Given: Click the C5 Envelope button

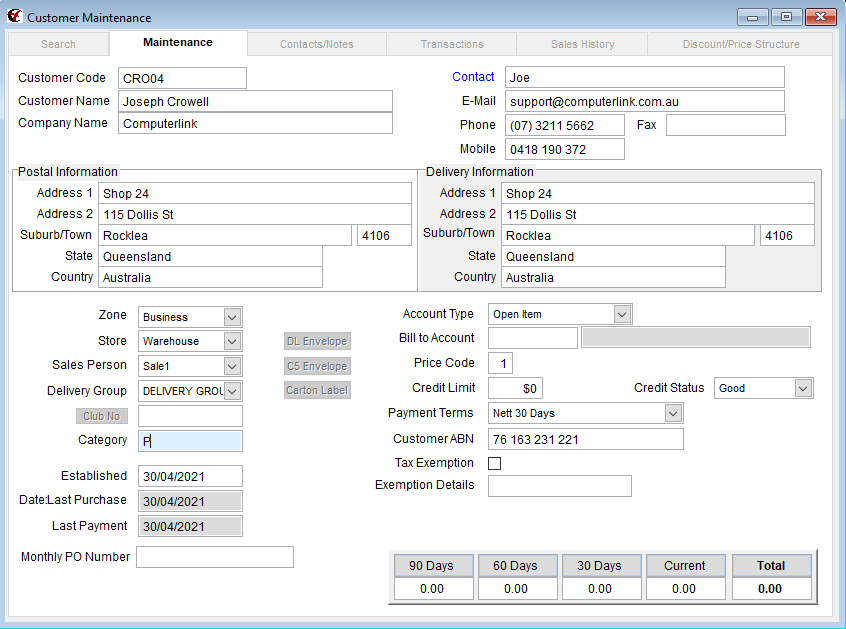Looking at the screenshot, I should pos(317,366).
